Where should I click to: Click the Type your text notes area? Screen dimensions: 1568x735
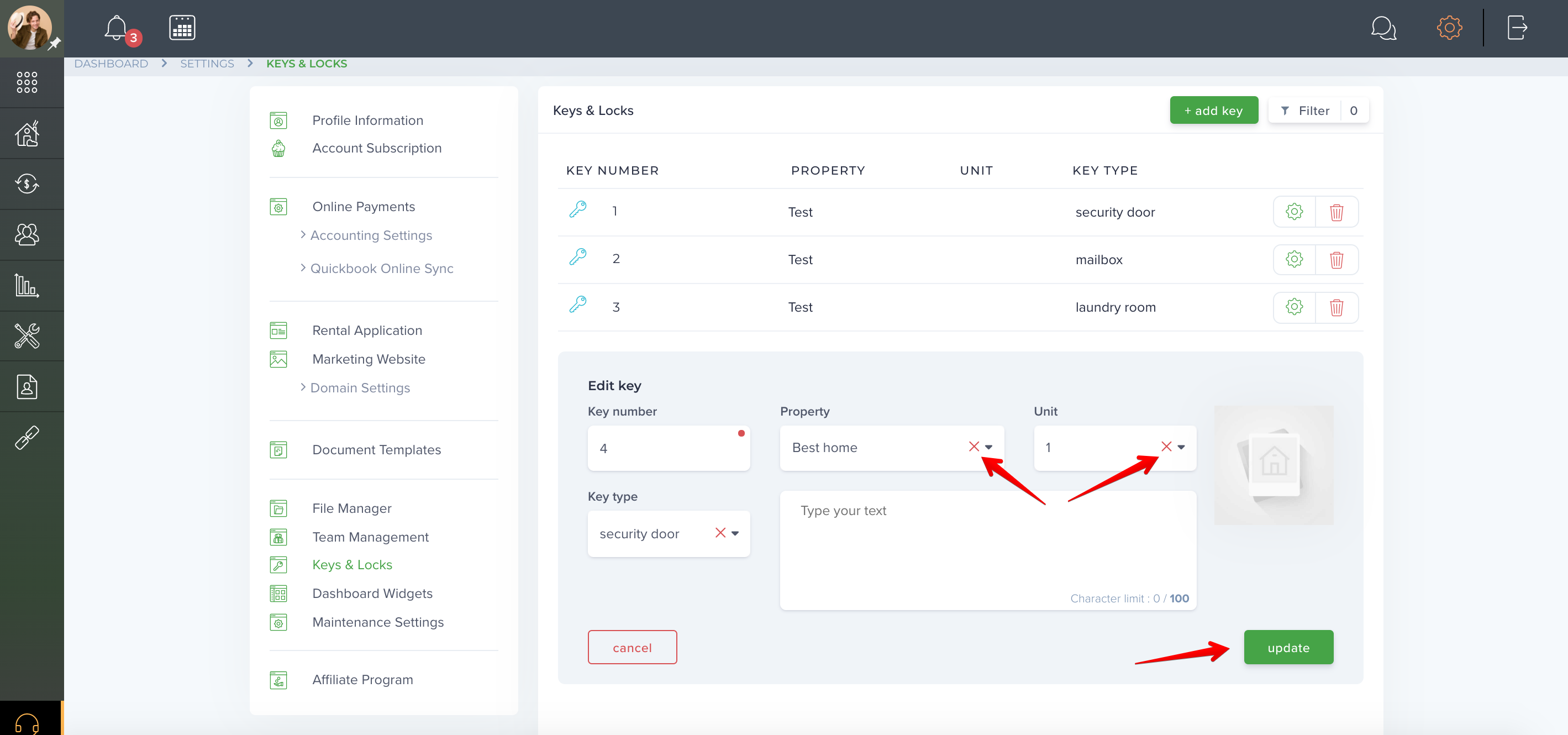click(x=988, y=550)
